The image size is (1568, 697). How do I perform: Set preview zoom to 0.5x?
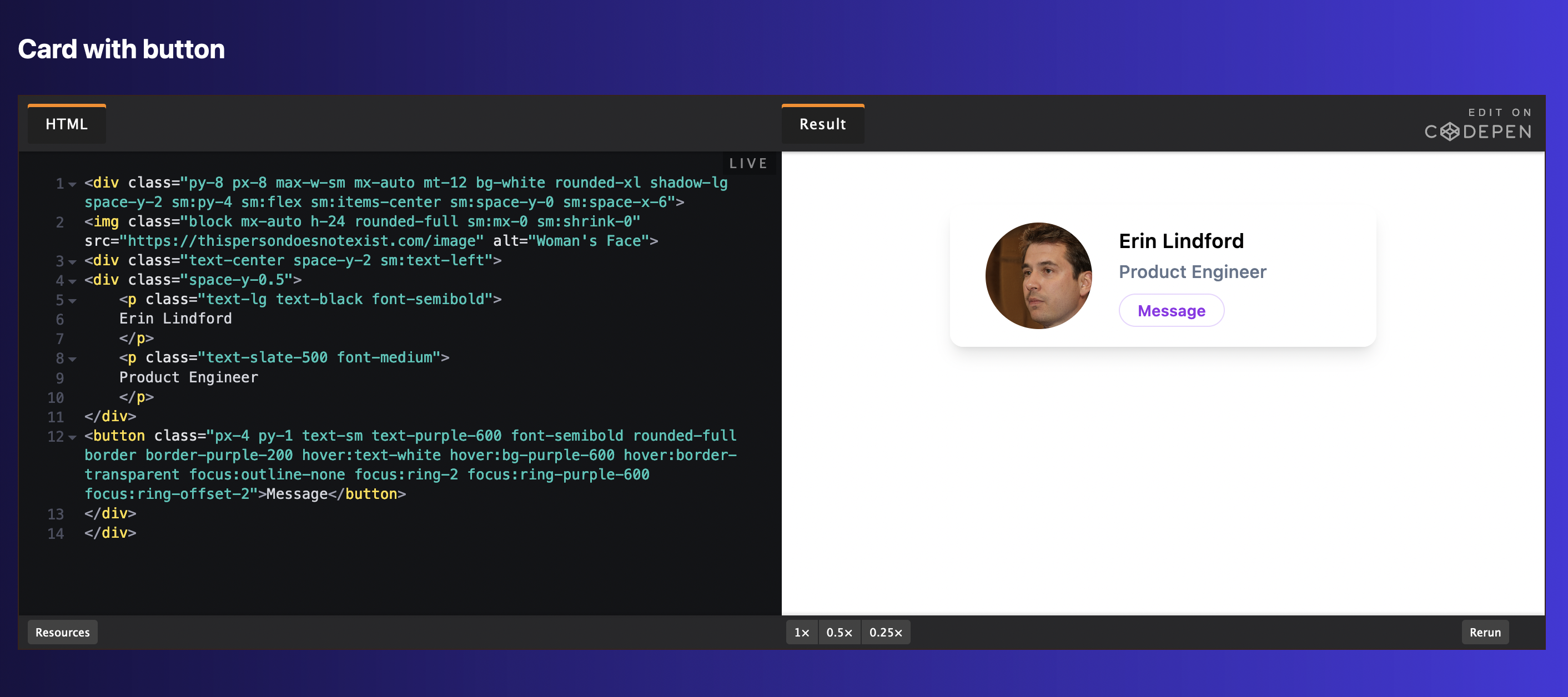(839, 632)
